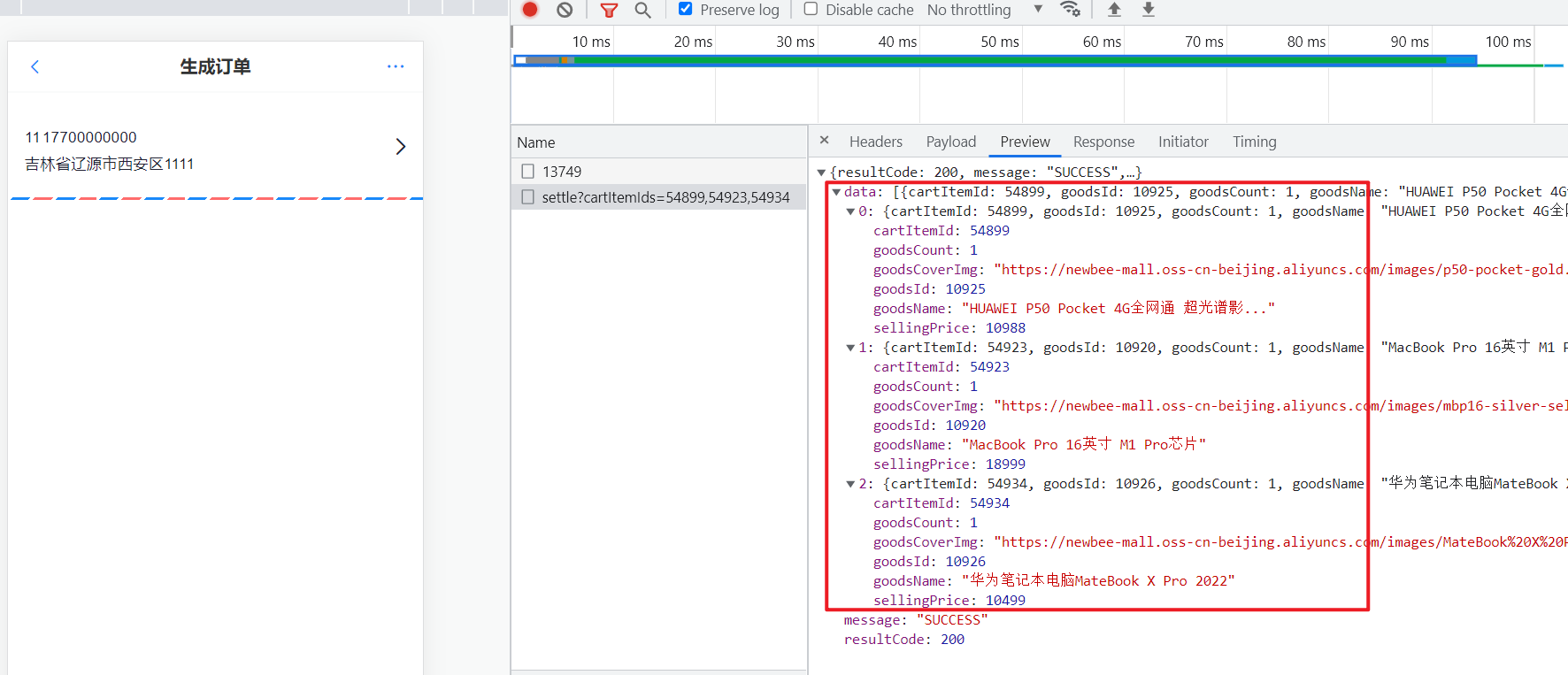Open network conditions wifi icon
This screenshot has height=675, width=1568.
[1071, 10]
